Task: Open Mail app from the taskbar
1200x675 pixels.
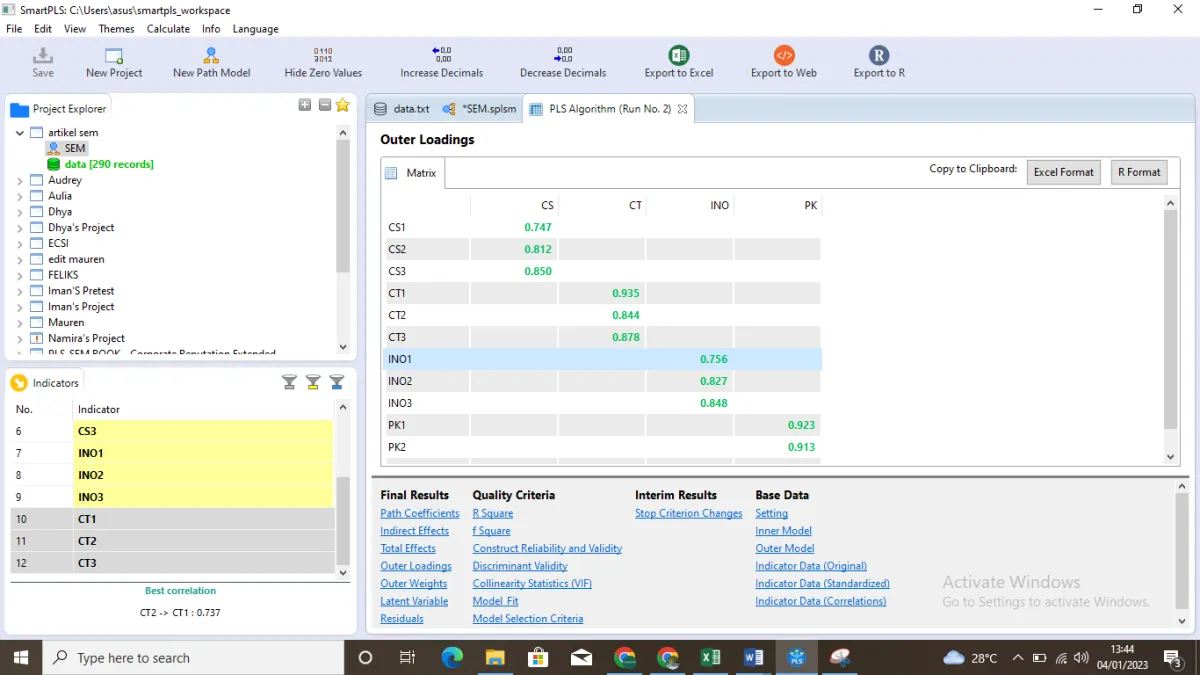Action: (x=581, y=657)
